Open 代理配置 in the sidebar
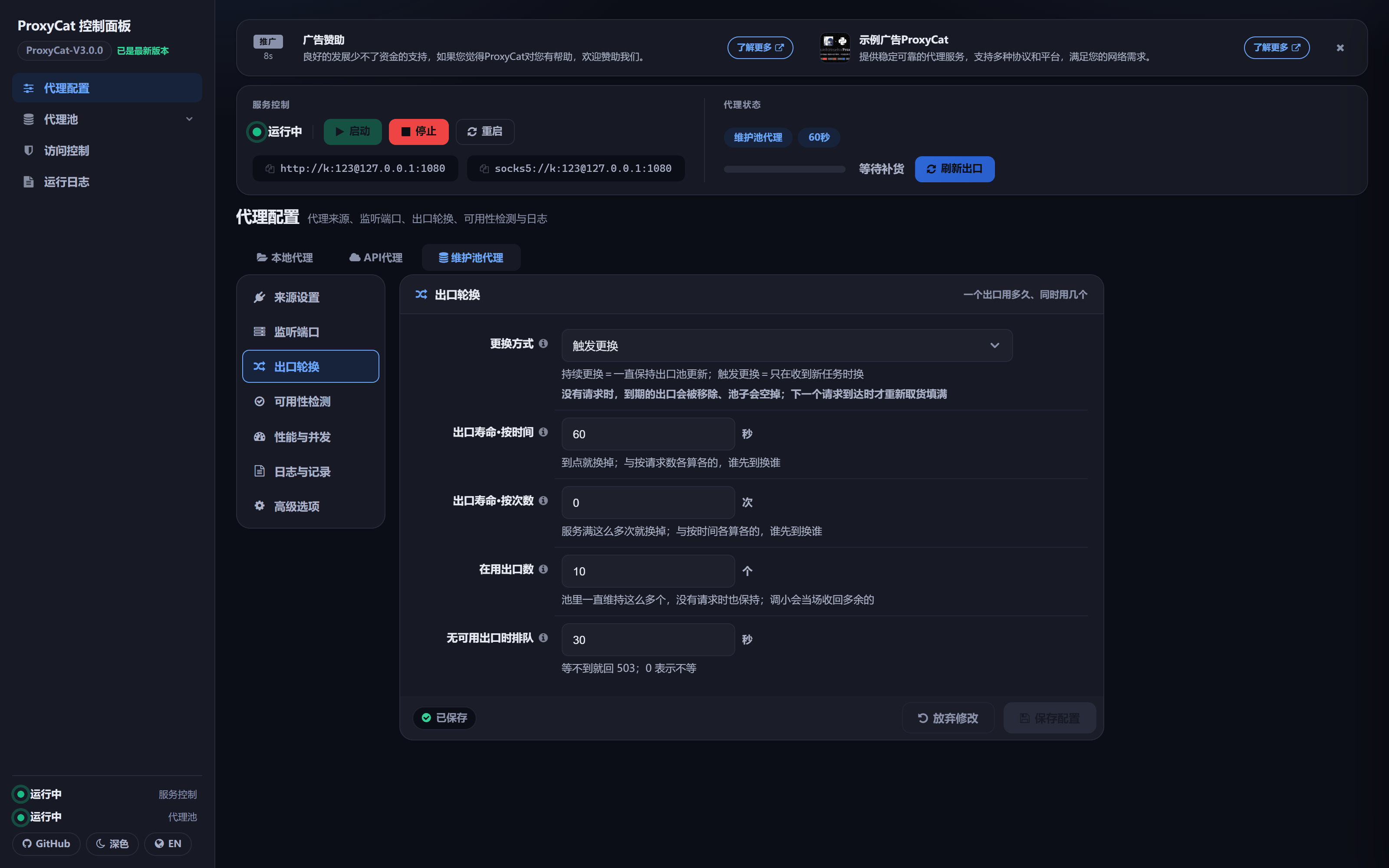 click(107, 88)
